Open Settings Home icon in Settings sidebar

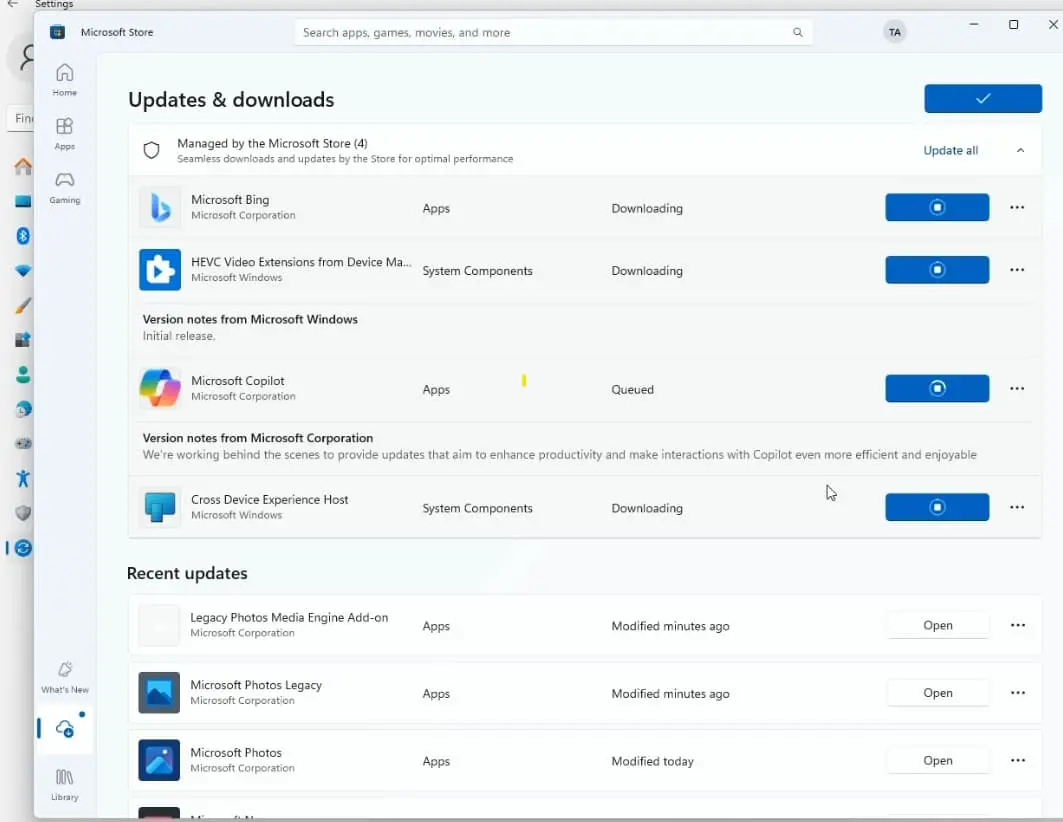point(23,166)
